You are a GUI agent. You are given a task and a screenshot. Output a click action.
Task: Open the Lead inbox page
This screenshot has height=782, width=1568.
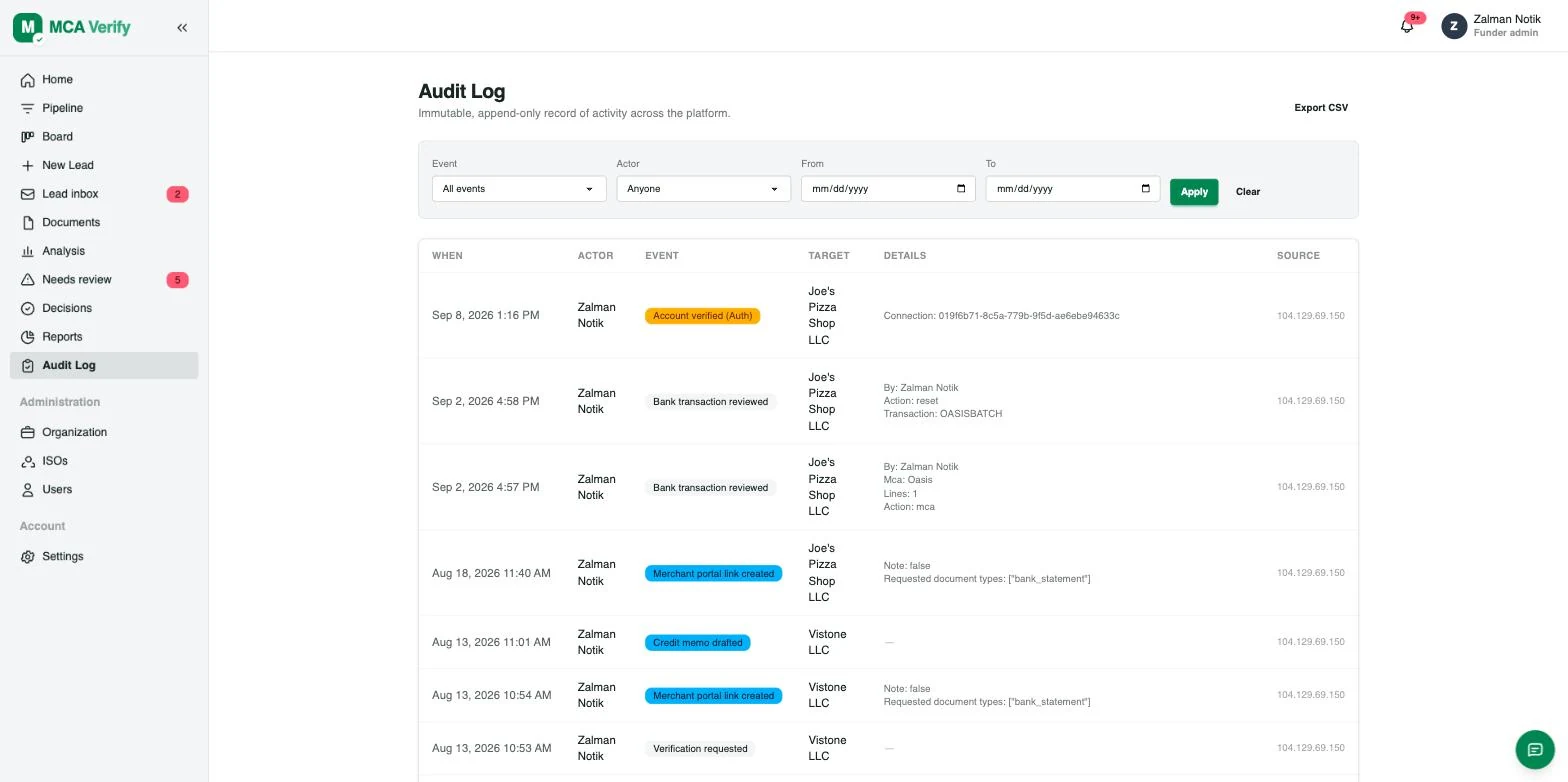click(x=104, y=194)
